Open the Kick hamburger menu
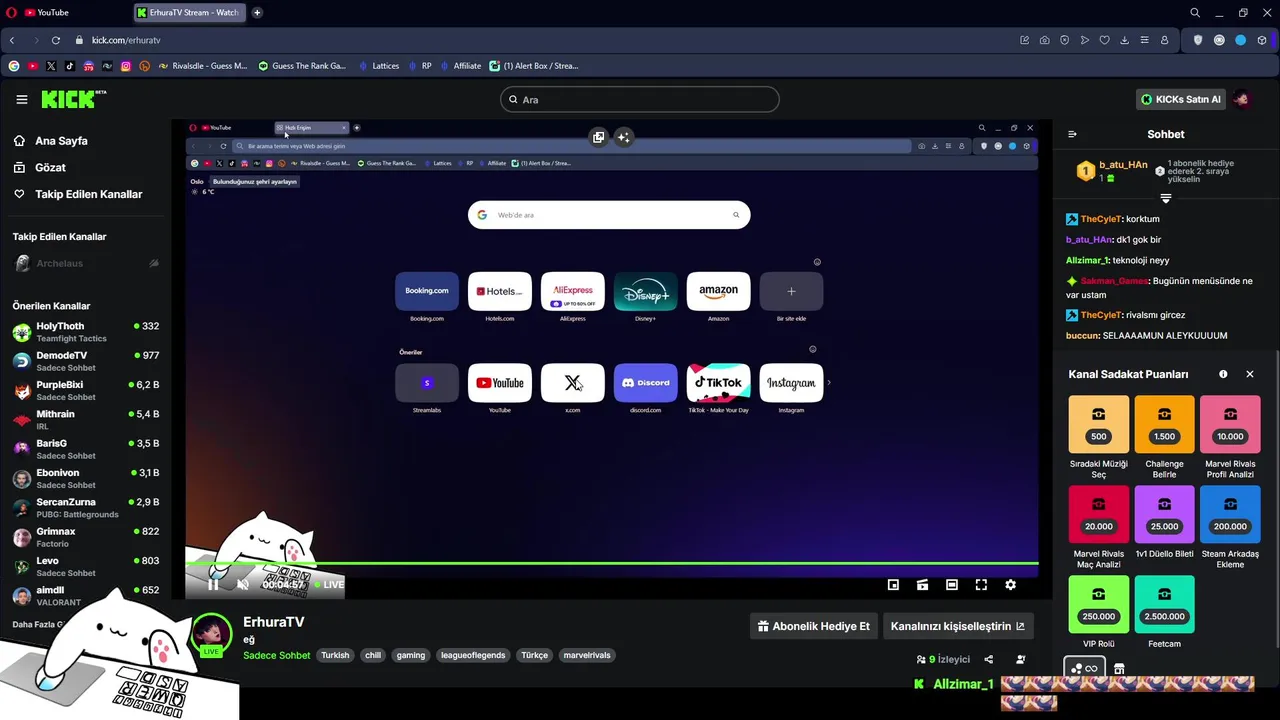 (x=22, y=99)
